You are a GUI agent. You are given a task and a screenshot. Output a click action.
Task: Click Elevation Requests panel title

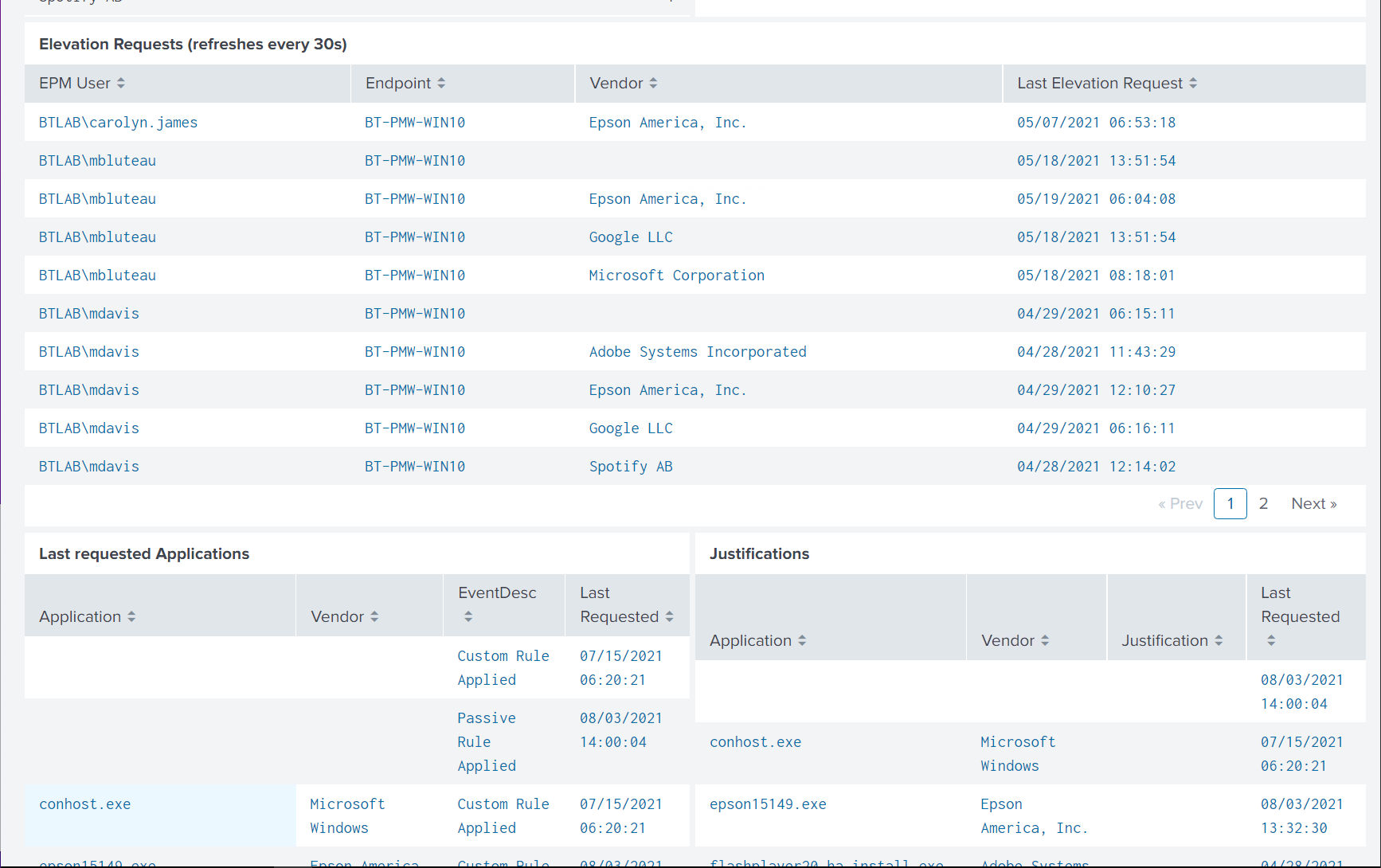pyautogui.click(x=193, y=44)
